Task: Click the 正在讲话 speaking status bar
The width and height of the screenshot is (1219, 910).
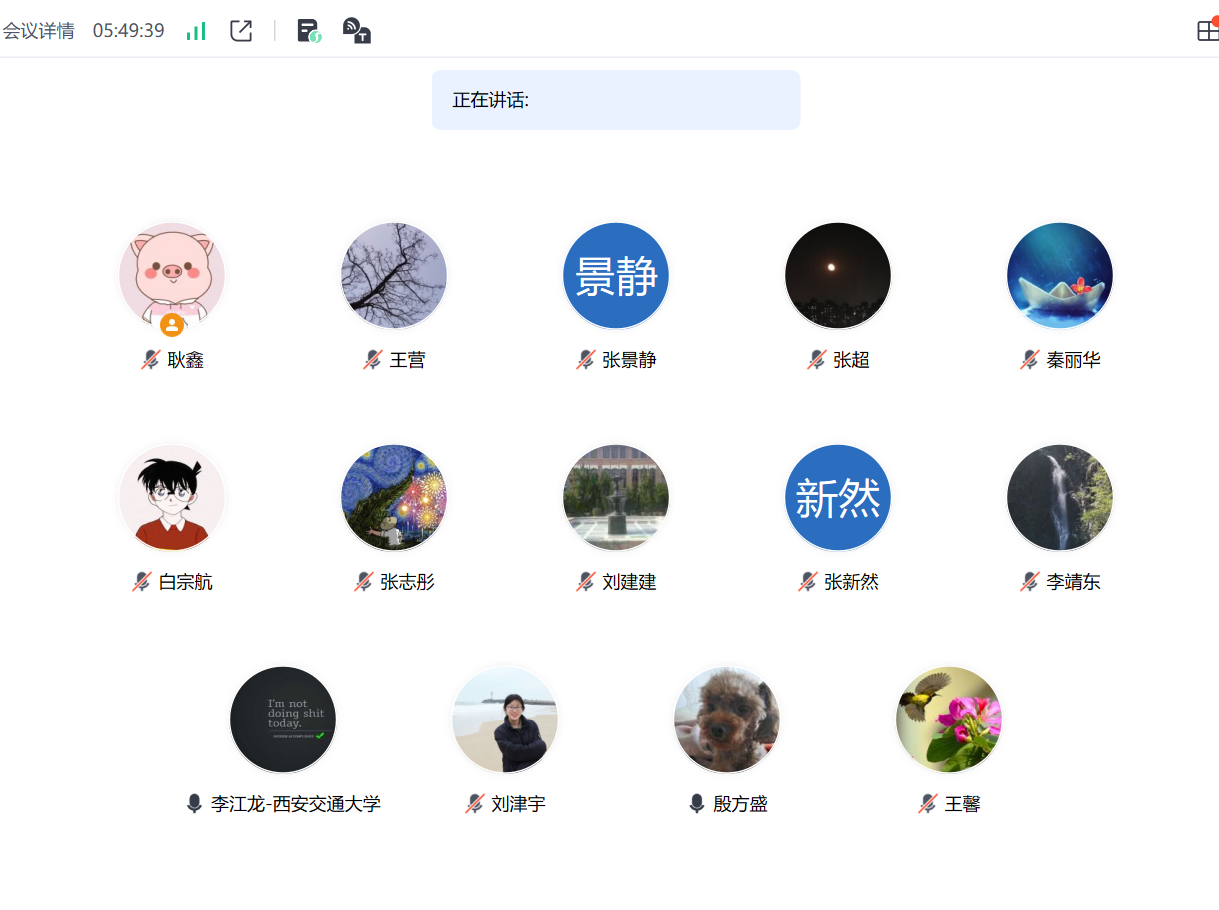Action: (615, 100)
